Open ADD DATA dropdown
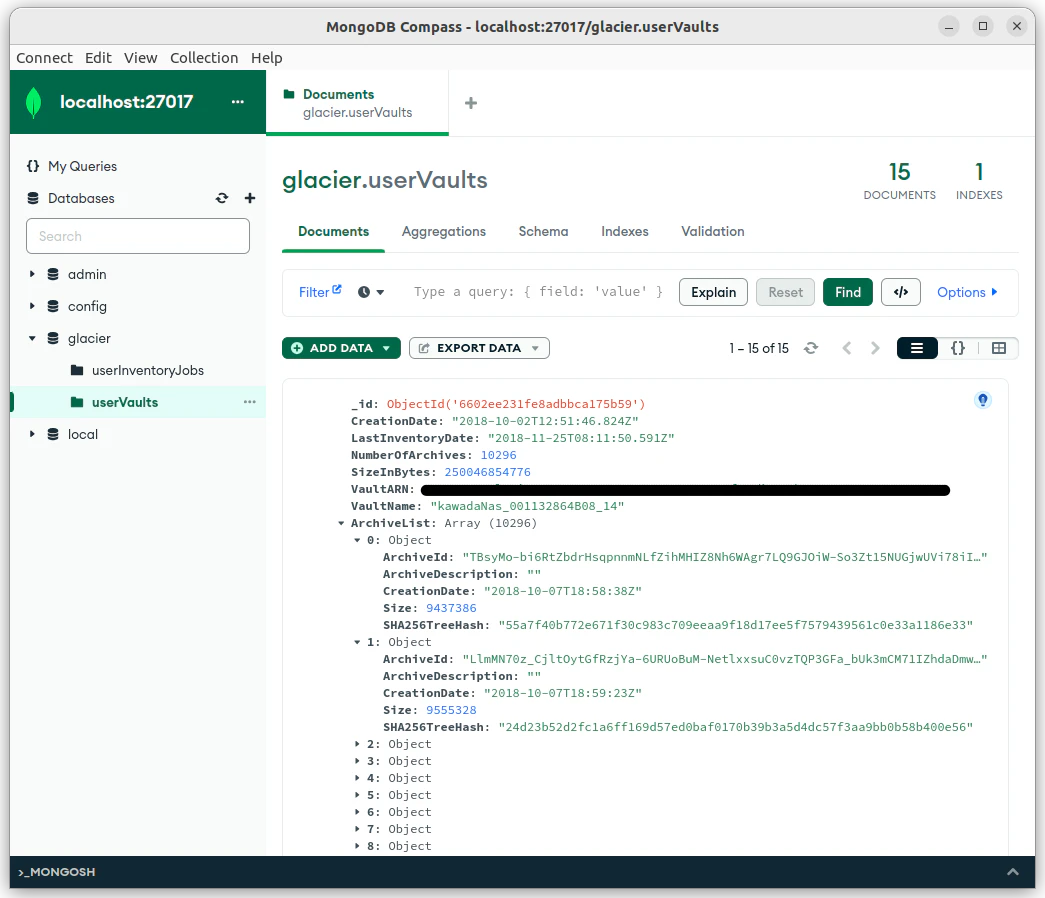 point(341,348)
